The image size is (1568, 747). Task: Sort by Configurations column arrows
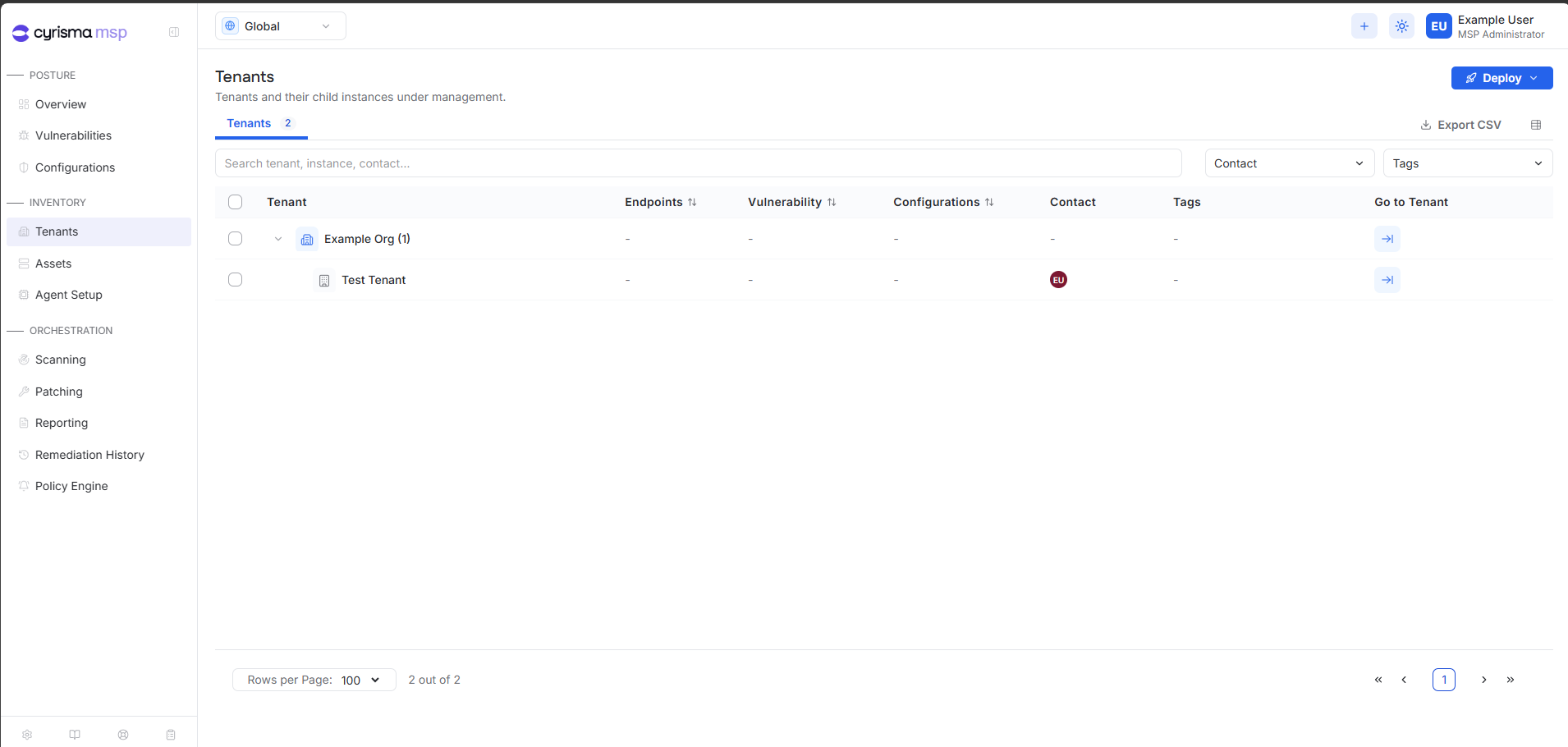tap(989, 202)
